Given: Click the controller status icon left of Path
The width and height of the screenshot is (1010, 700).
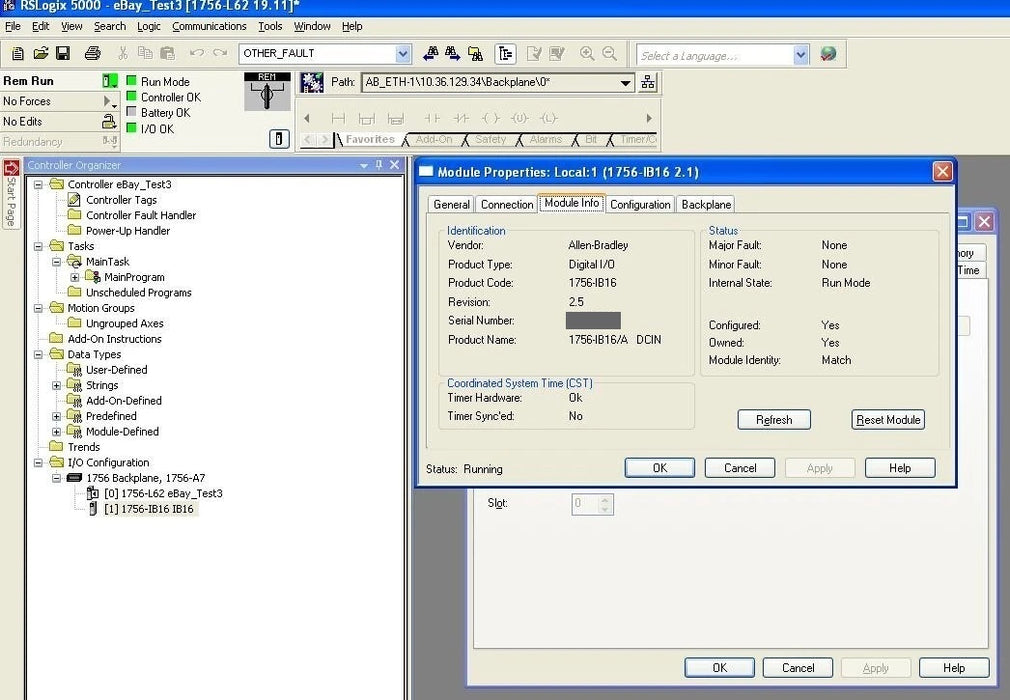Looking at the screenshot, I should (312, 82).
